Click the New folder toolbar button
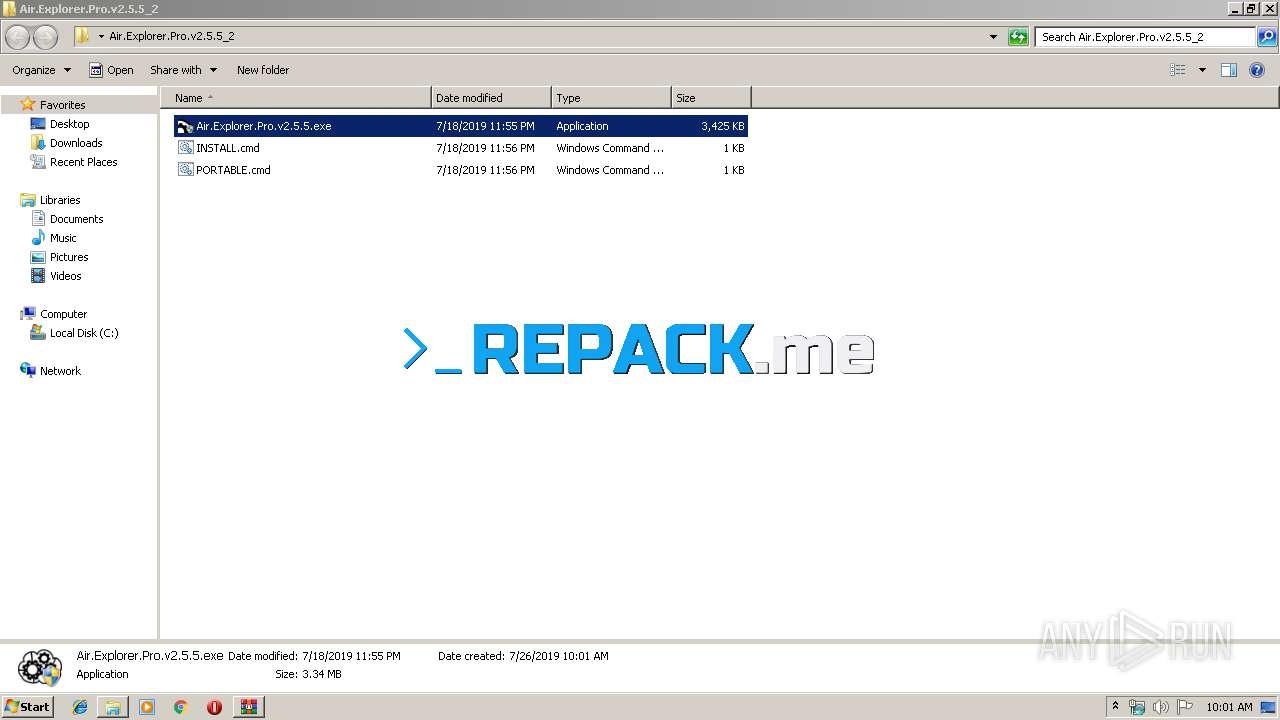This screenshot has width=1280, height=720. pos(263,70)
